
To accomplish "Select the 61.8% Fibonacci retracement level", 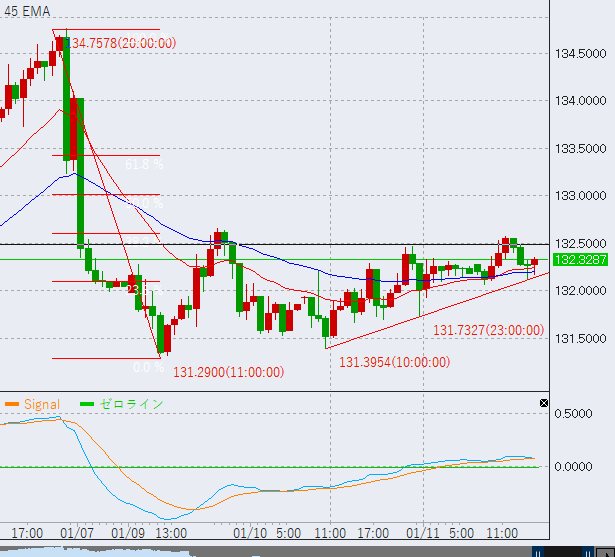I will point(145,165).
